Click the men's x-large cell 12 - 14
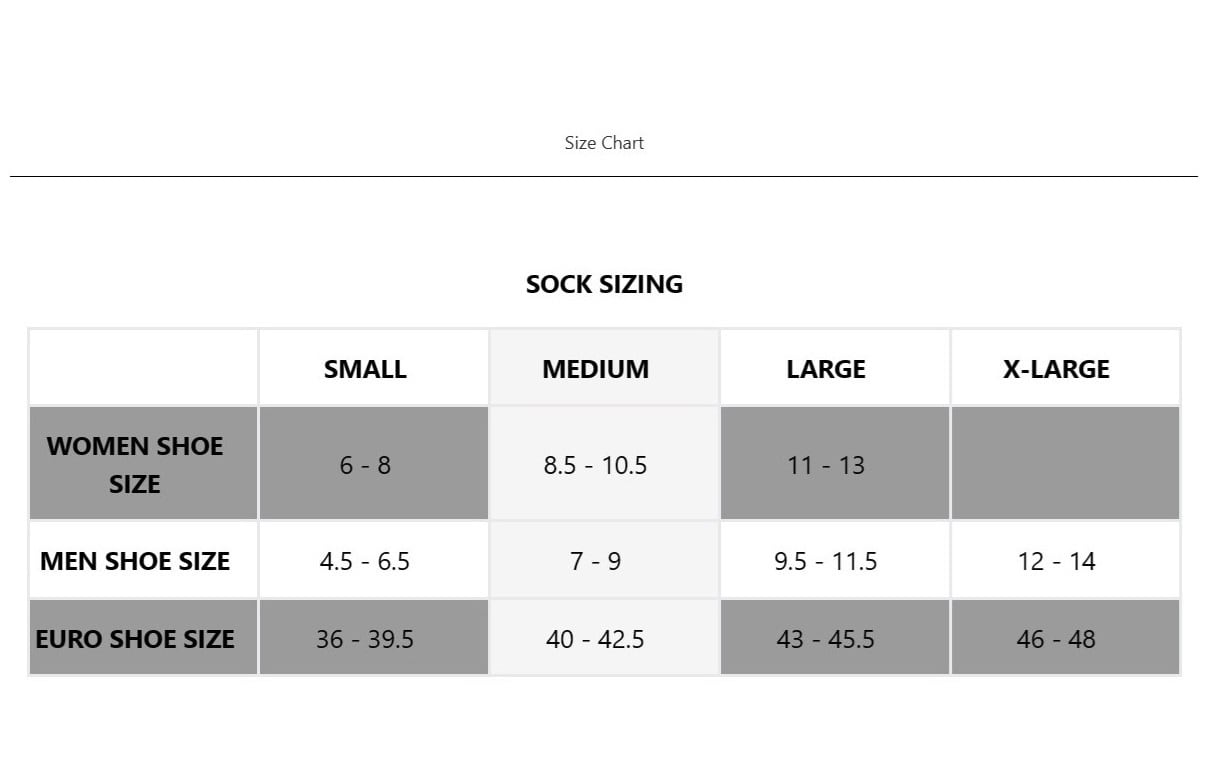Image resolution: width=1207 pixels, height=765 pixels. (x=1056, y=561)
